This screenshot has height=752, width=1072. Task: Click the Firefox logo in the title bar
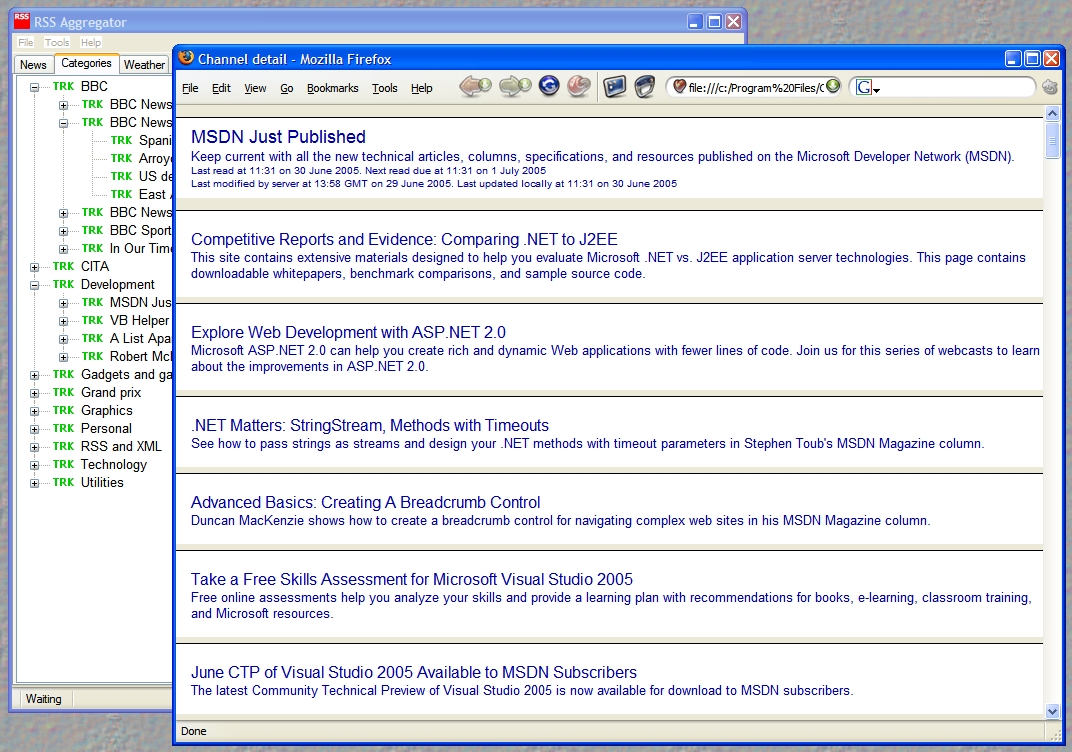click(186, 58)
